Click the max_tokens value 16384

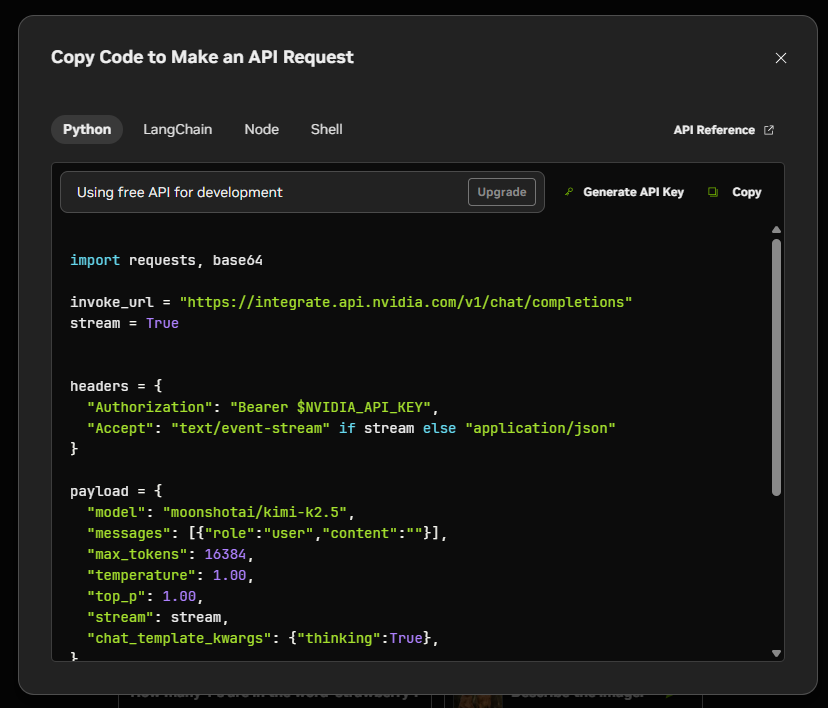[x=225, y=554]
